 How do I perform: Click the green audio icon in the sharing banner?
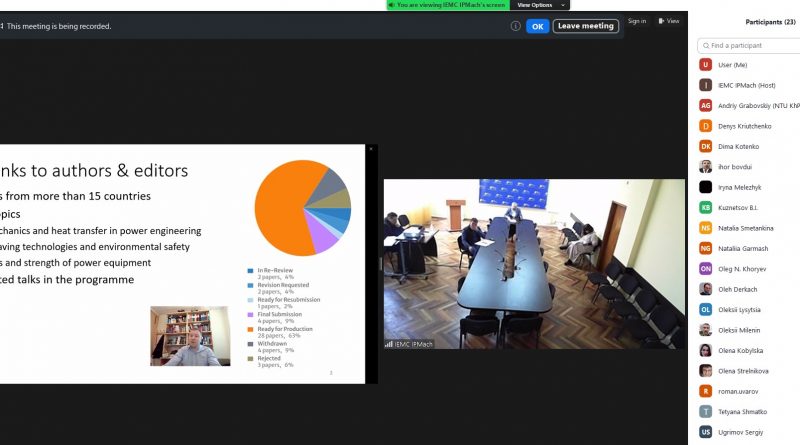(x=391, y=5)
